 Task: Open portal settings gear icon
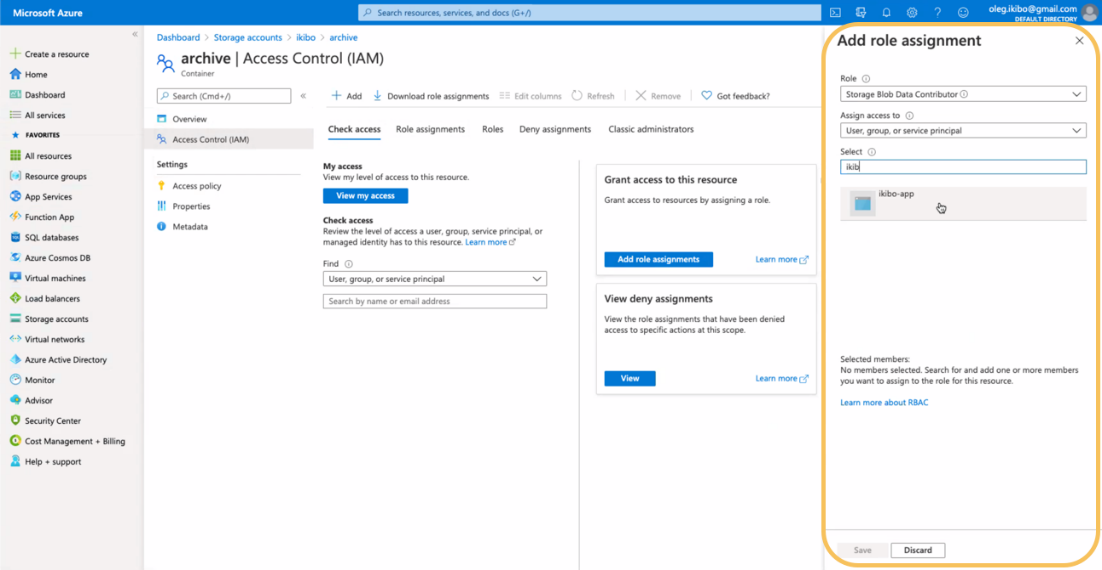912,12
